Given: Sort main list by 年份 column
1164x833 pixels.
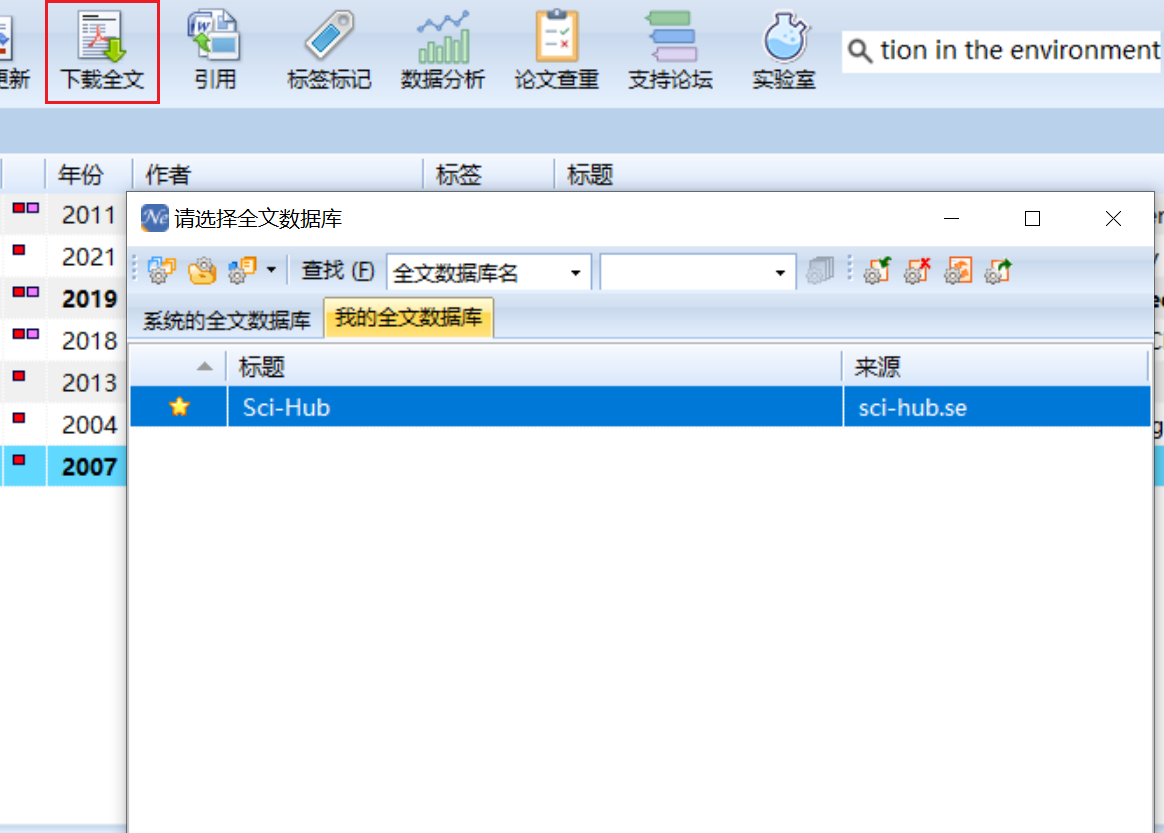Looking at the screenshot, I should coord(81,175).
